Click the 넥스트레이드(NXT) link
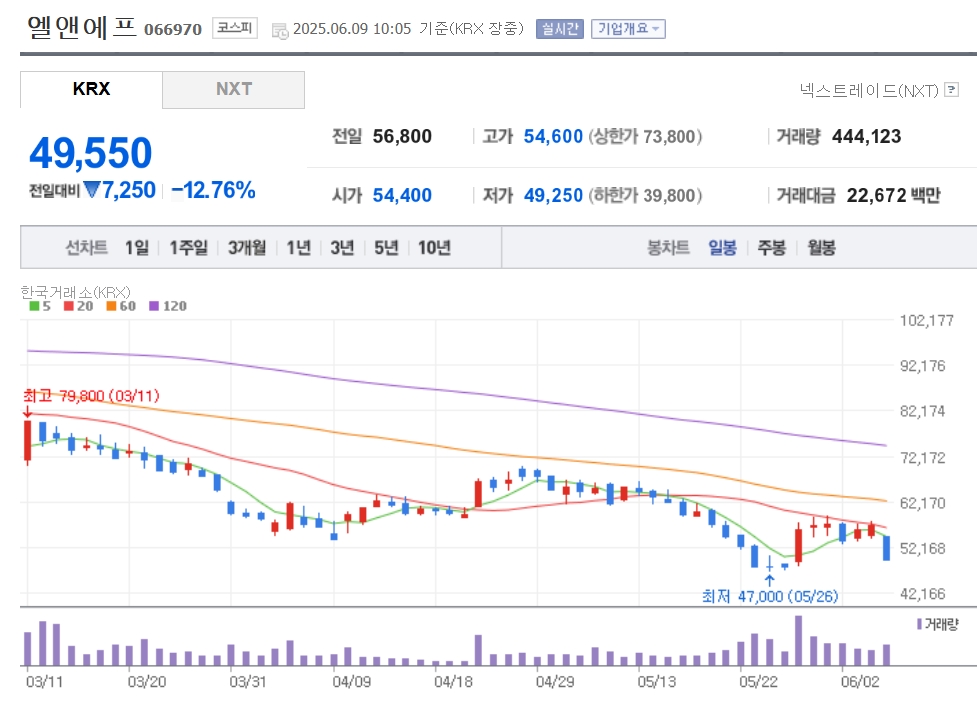Screen dimensions: 977x711 tap(869, 91)
